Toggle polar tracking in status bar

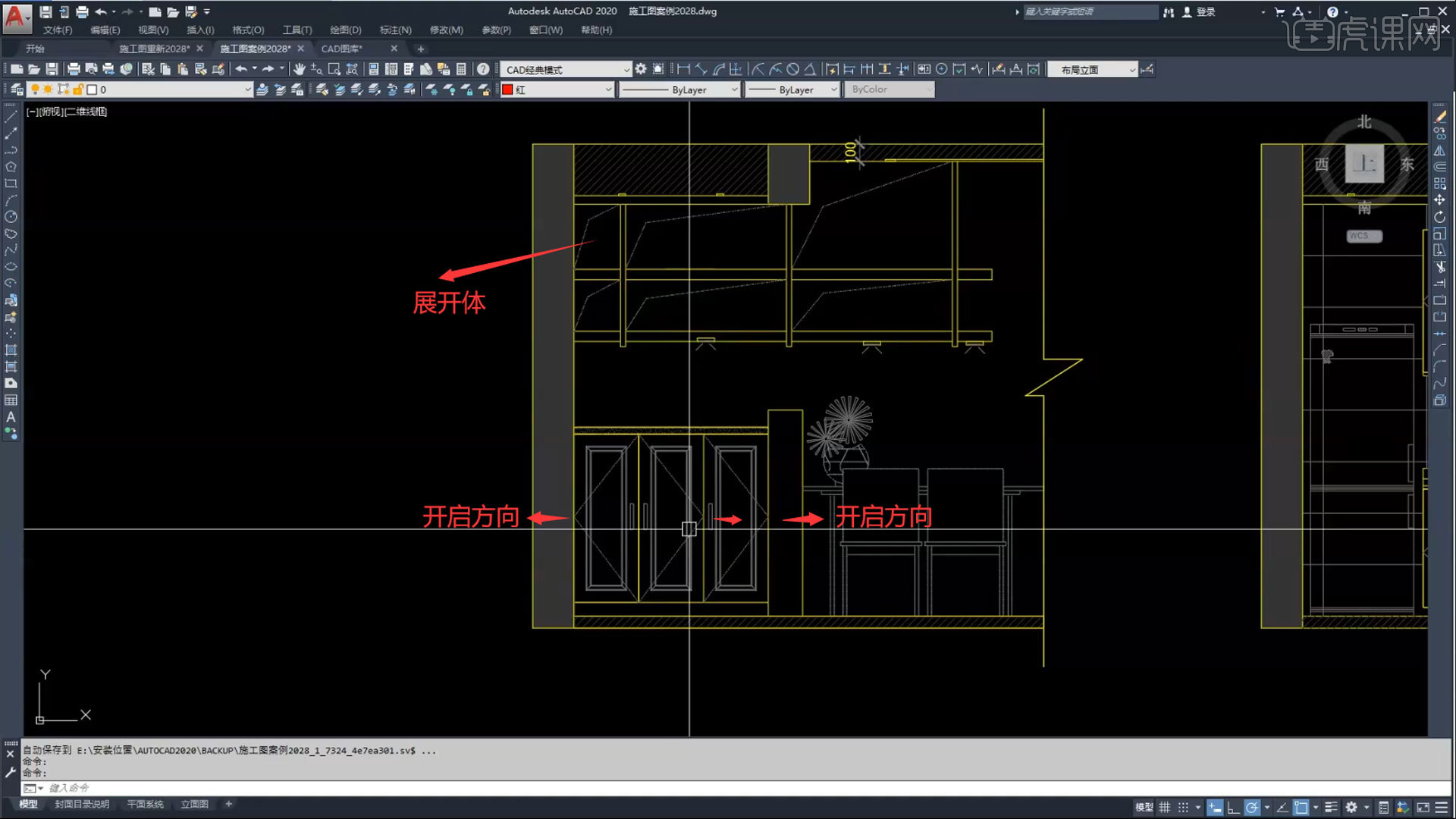point(1252,808)
